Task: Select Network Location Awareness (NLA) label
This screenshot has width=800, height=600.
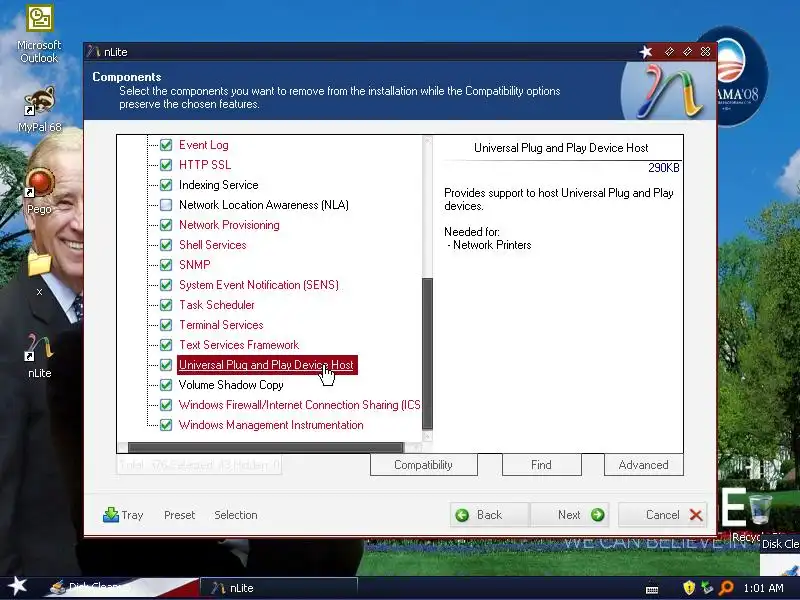Action: click(x=264, y=205)
